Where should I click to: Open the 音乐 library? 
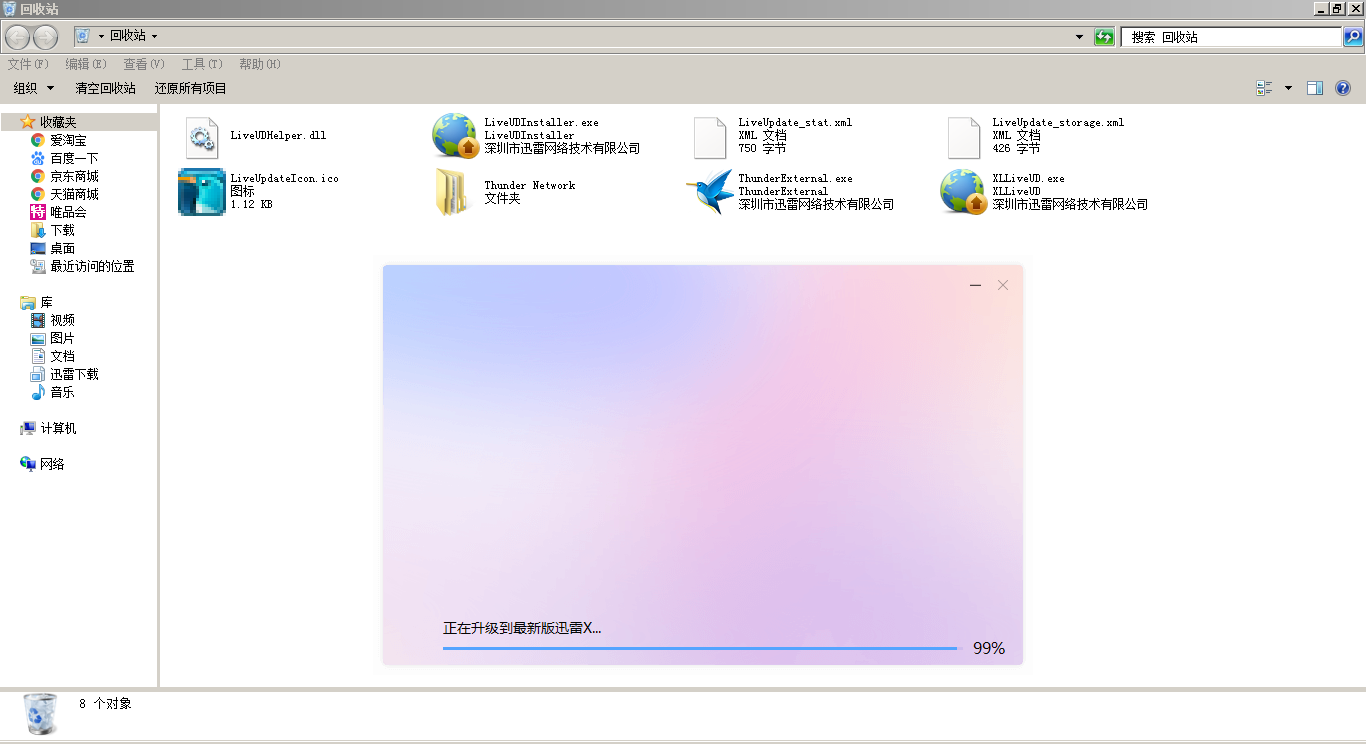coord(62,392)
